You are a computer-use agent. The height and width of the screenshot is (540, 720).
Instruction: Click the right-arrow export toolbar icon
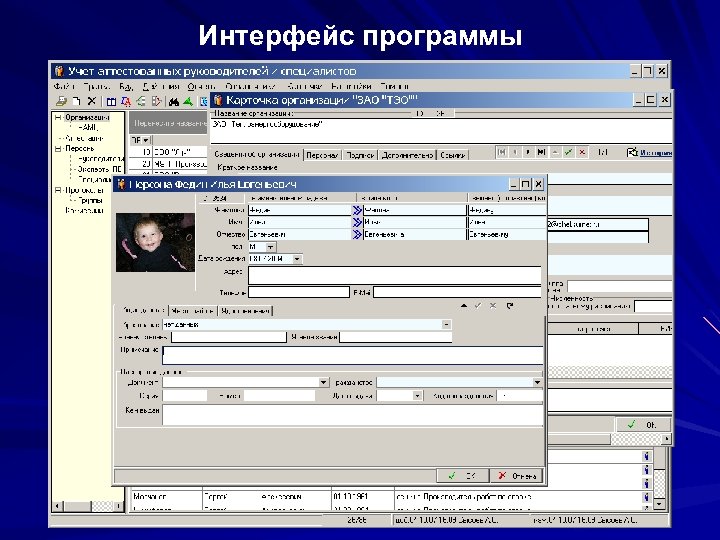pyautogui.click(x=156, y=101)
